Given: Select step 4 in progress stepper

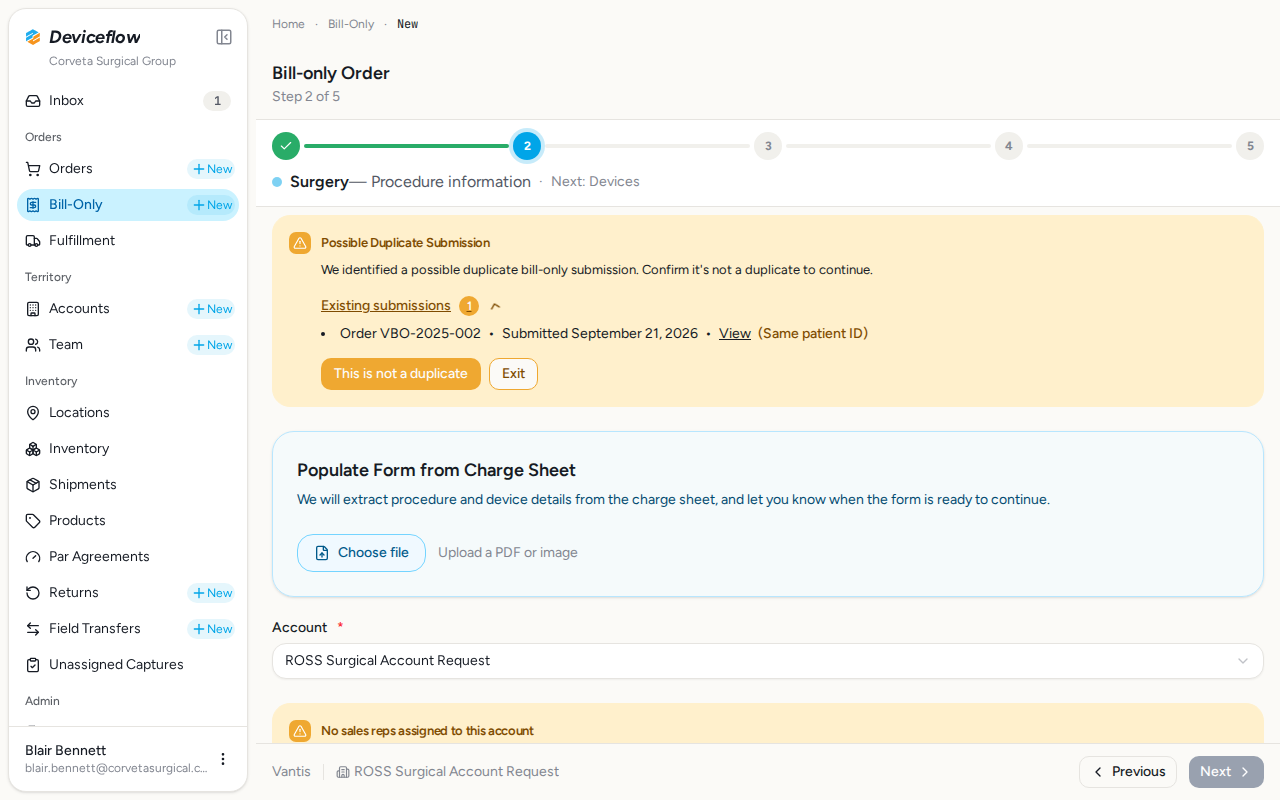Looking at the screenshot, I should 1009,146.
